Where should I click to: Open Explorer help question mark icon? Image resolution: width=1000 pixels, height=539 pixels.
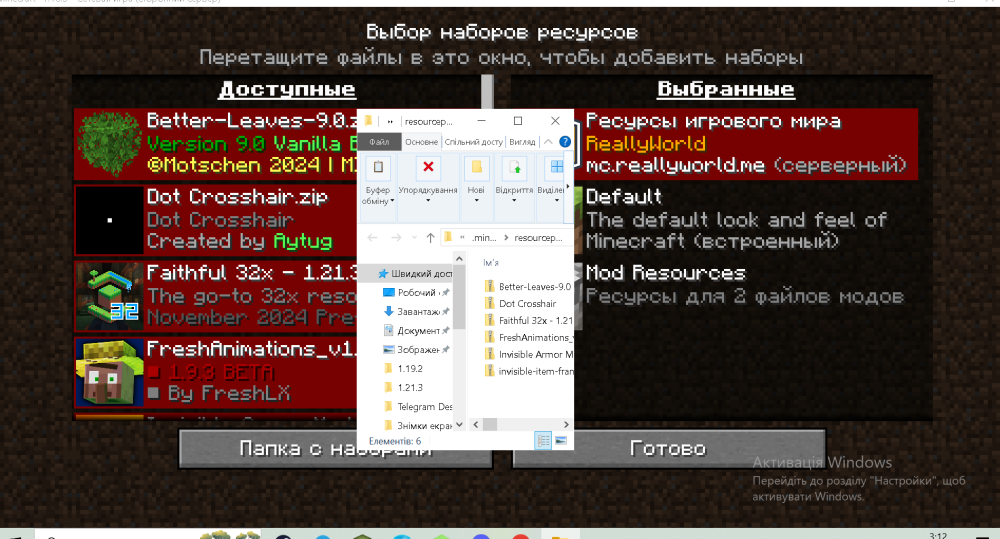[x=565, y=142]
